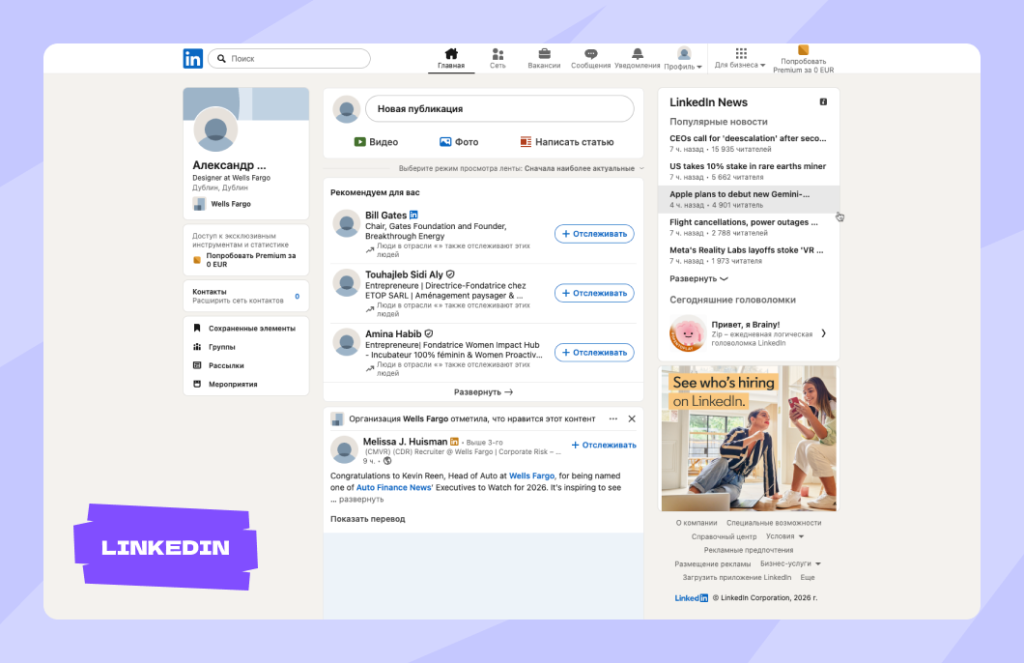Open the Уведомления bell icon
The width and height of the screenshot is (1024, 663).
[x=637, y=54]
